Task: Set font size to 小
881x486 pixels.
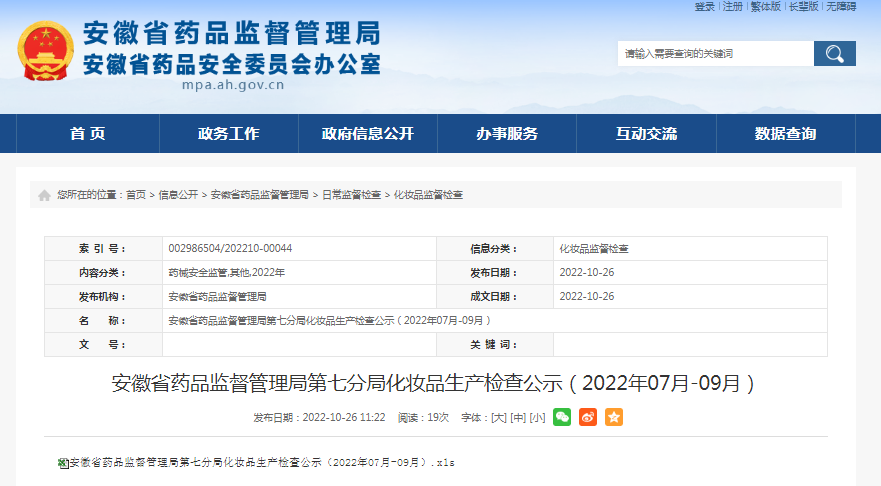Action: (537, 417)
